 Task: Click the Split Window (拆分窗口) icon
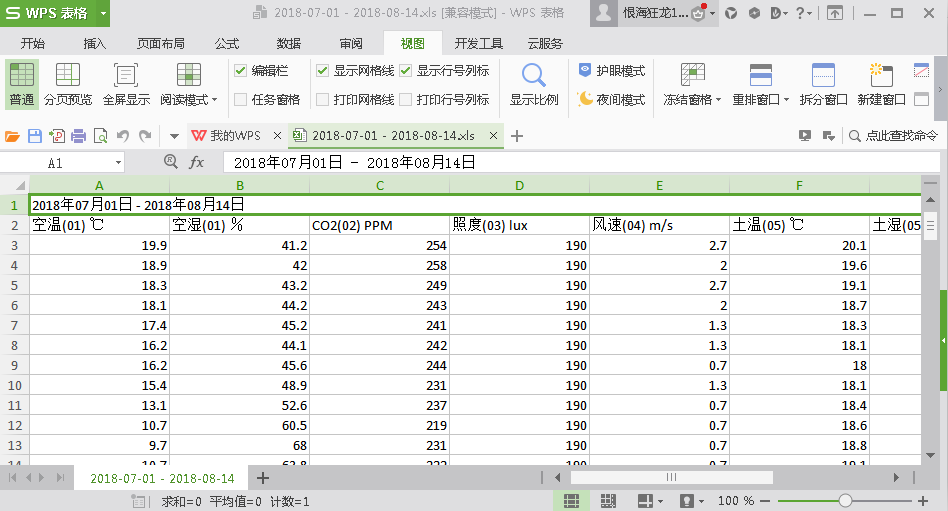click(823, 77)
